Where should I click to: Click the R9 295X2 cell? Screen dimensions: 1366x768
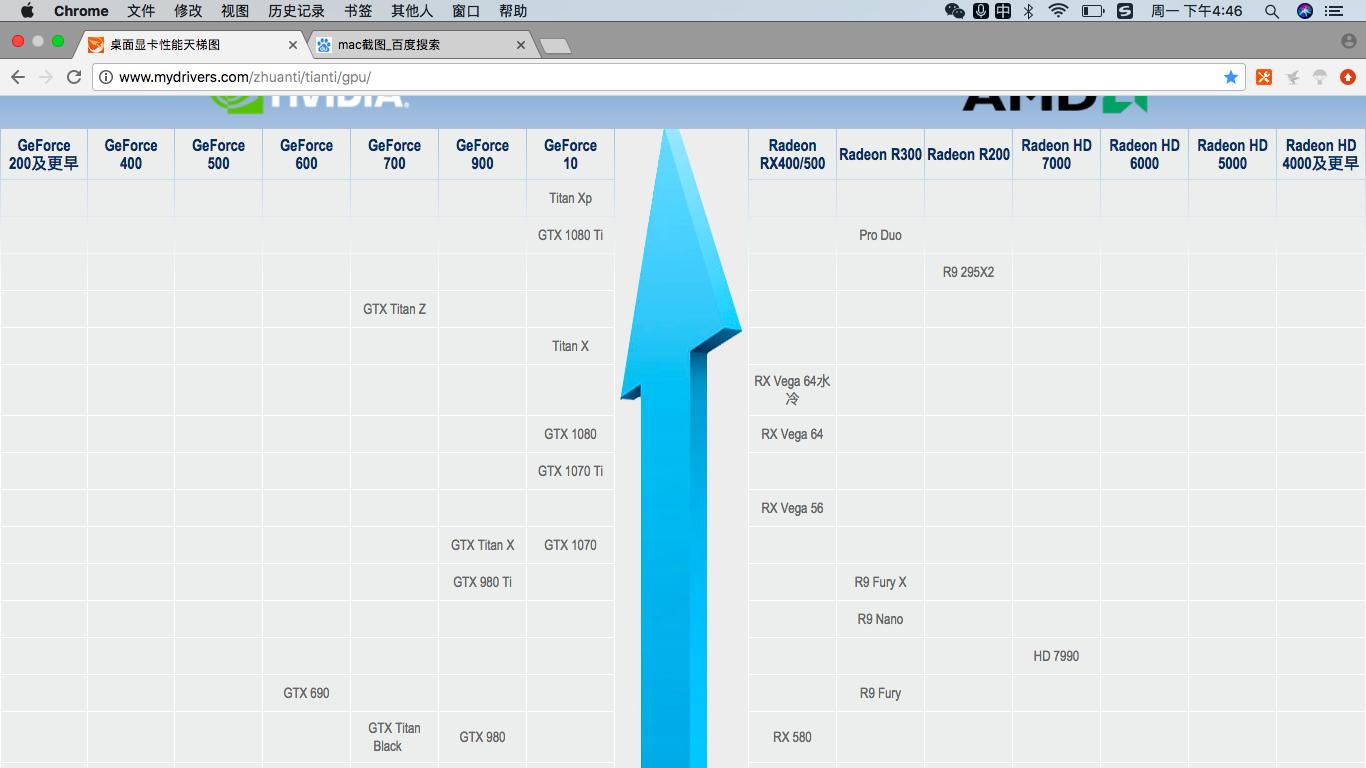(968, 272)
